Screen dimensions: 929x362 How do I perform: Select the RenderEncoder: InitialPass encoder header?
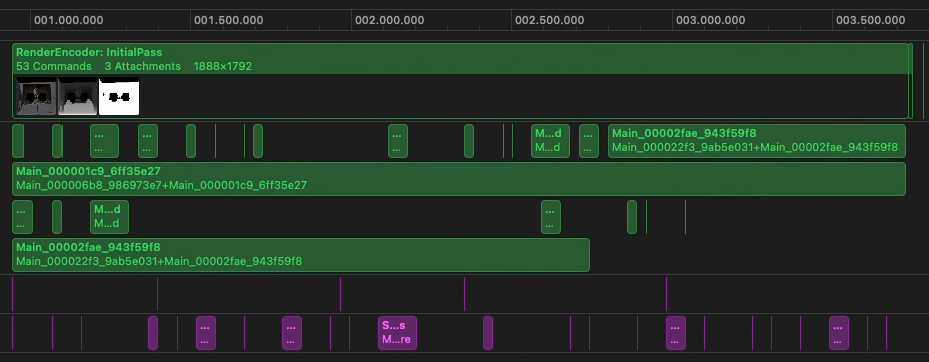(x=461, y=59)
